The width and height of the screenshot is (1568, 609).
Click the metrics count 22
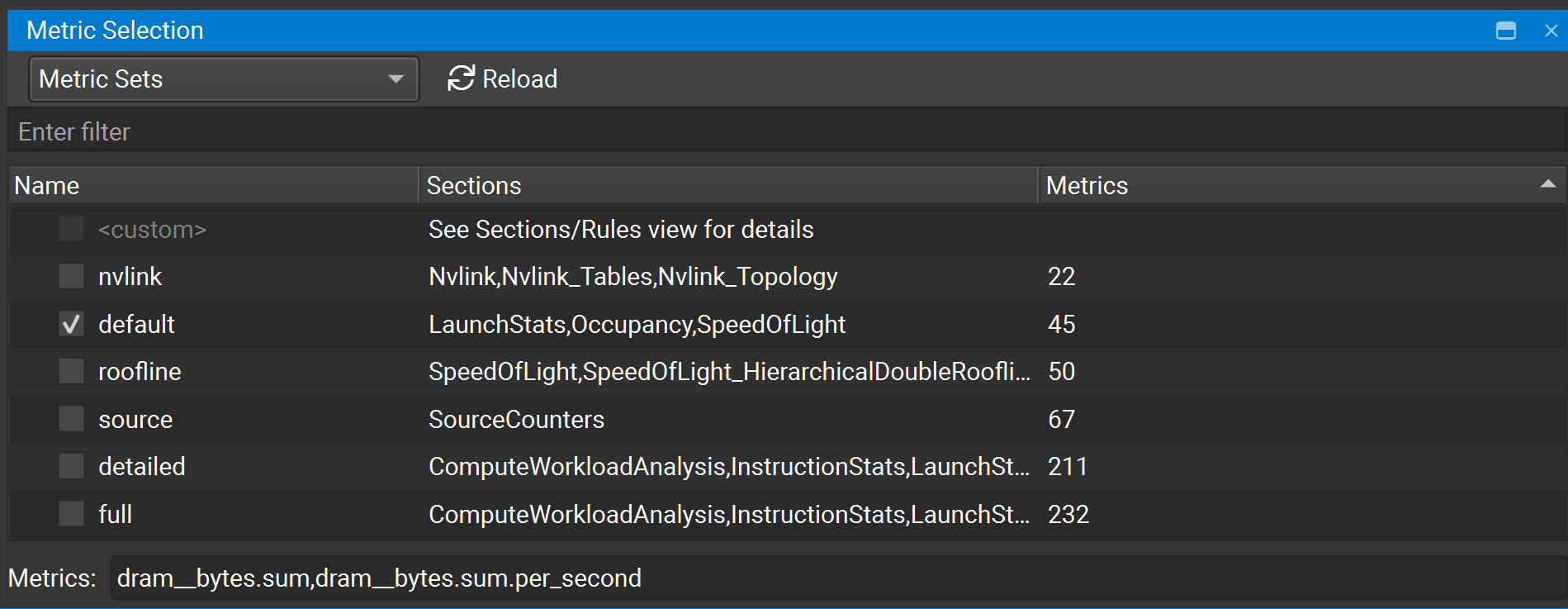[1061, 276]
